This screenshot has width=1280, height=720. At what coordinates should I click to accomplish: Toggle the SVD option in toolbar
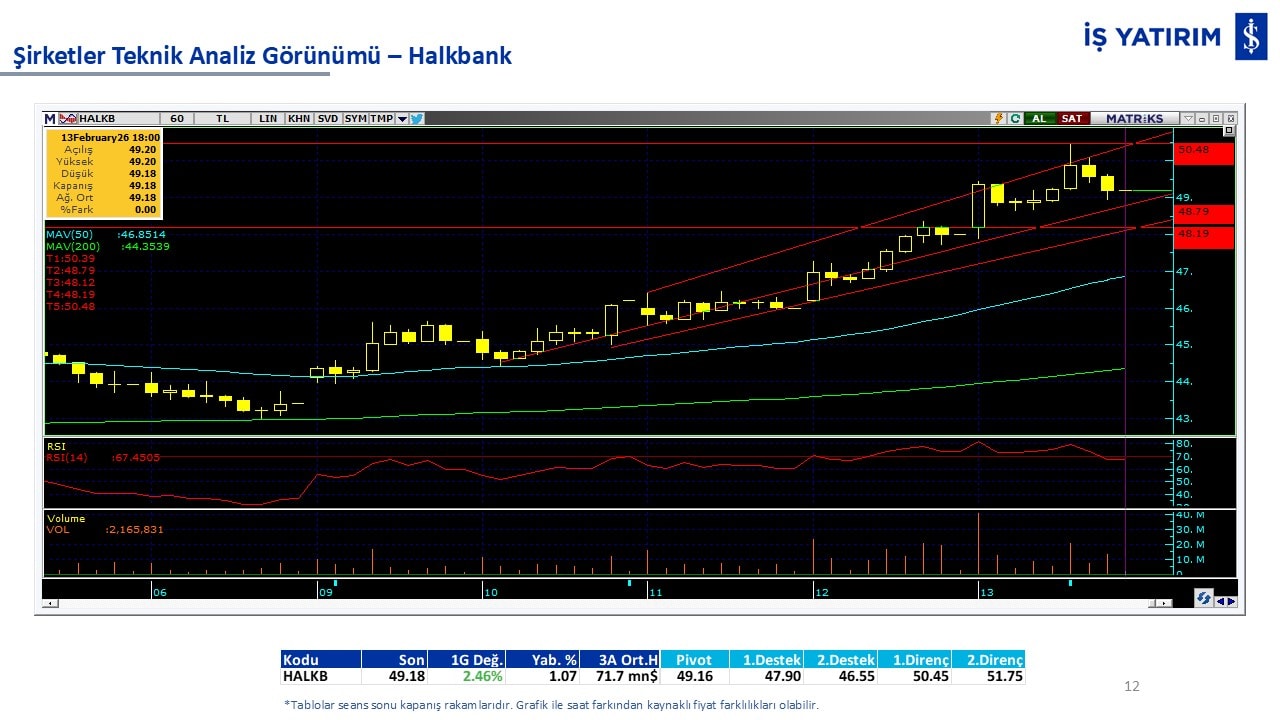coord(327,118)
